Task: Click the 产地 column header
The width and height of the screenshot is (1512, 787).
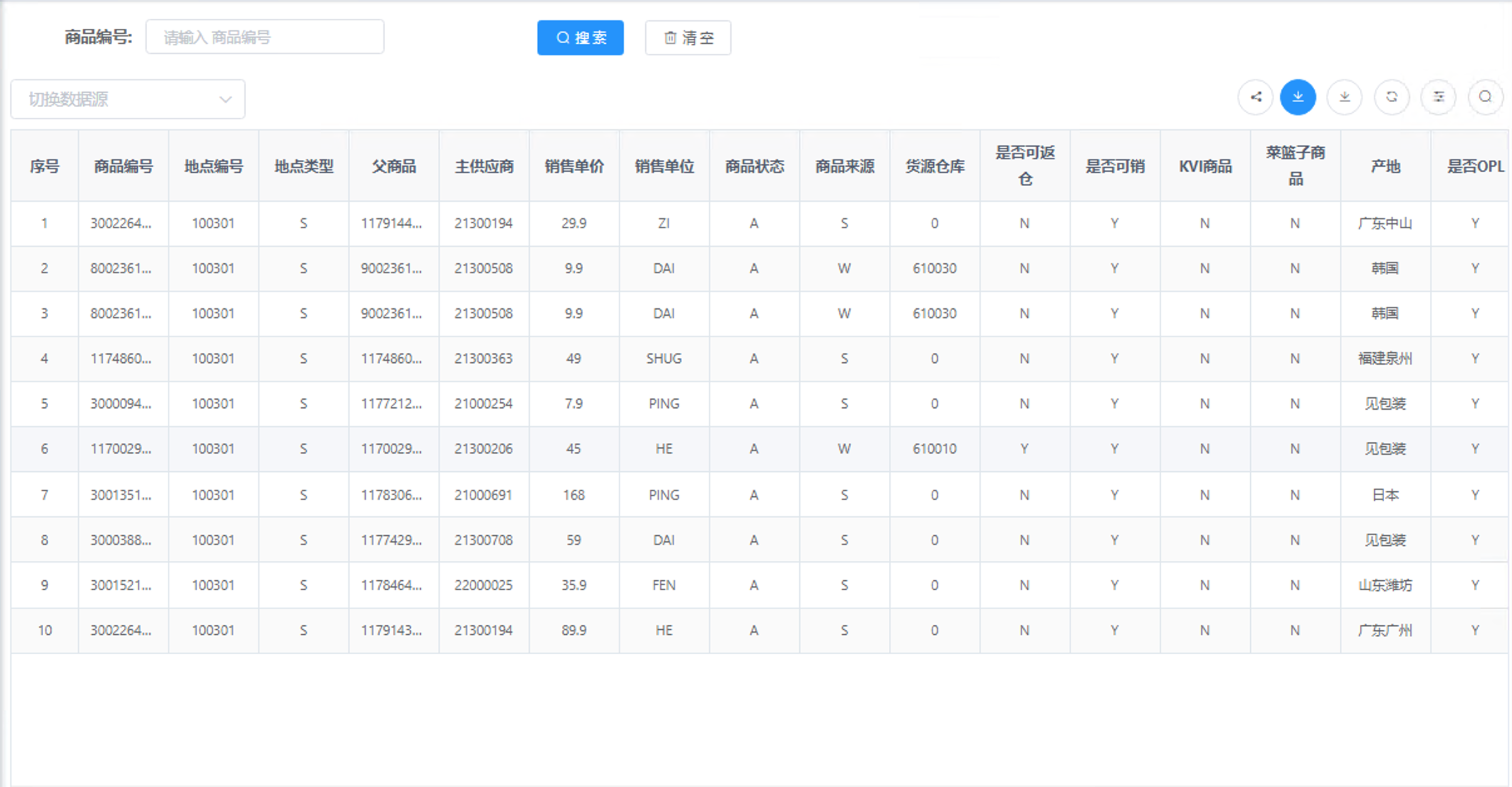Action: (x=1385, y=166)
